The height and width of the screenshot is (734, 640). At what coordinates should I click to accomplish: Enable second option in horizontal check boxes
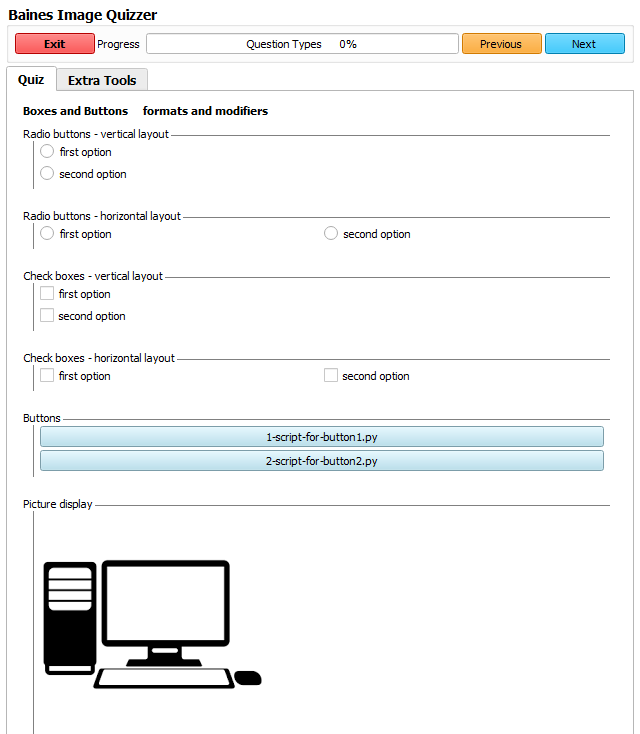[x=331, y=376]
